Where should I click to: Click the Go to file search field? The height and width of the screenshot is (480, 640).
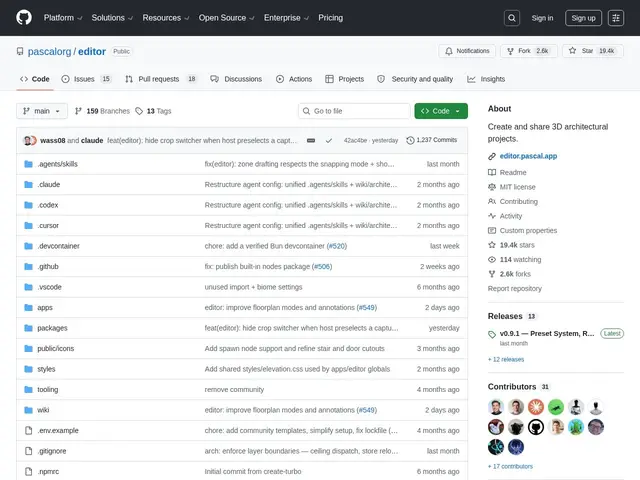click(x=354, y=111)
